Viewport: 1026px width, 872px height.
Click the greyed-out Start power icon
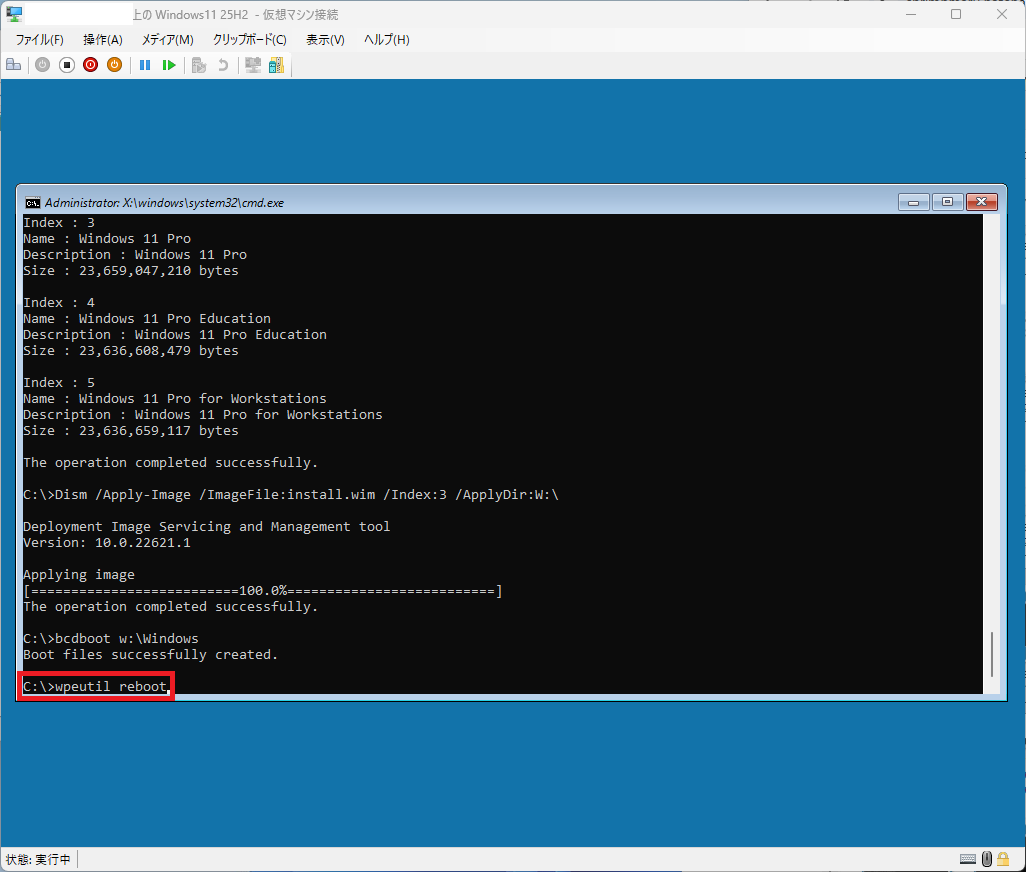[x=43, y=65]
